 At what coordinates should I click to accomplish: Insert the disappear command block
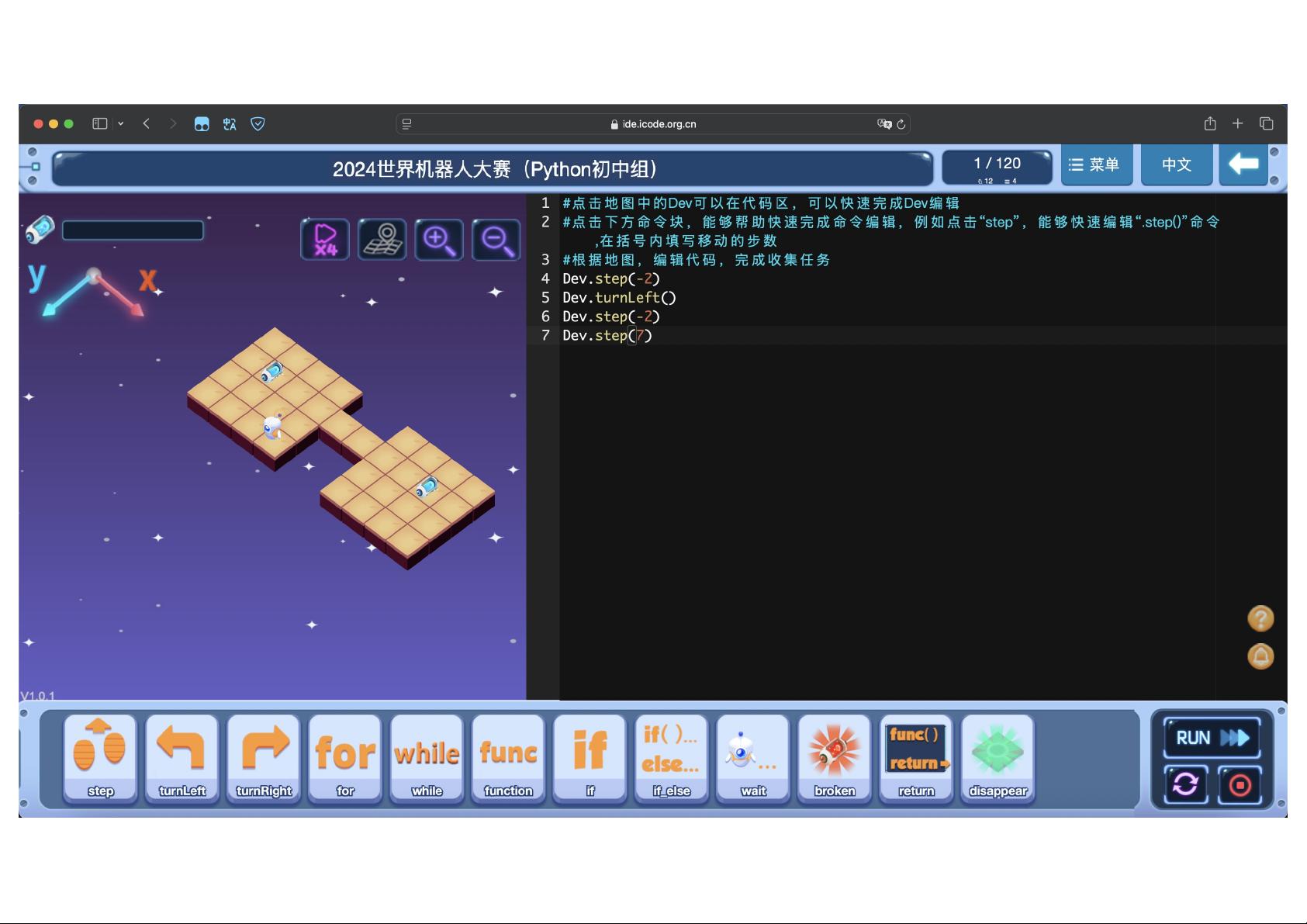point(998,759)
